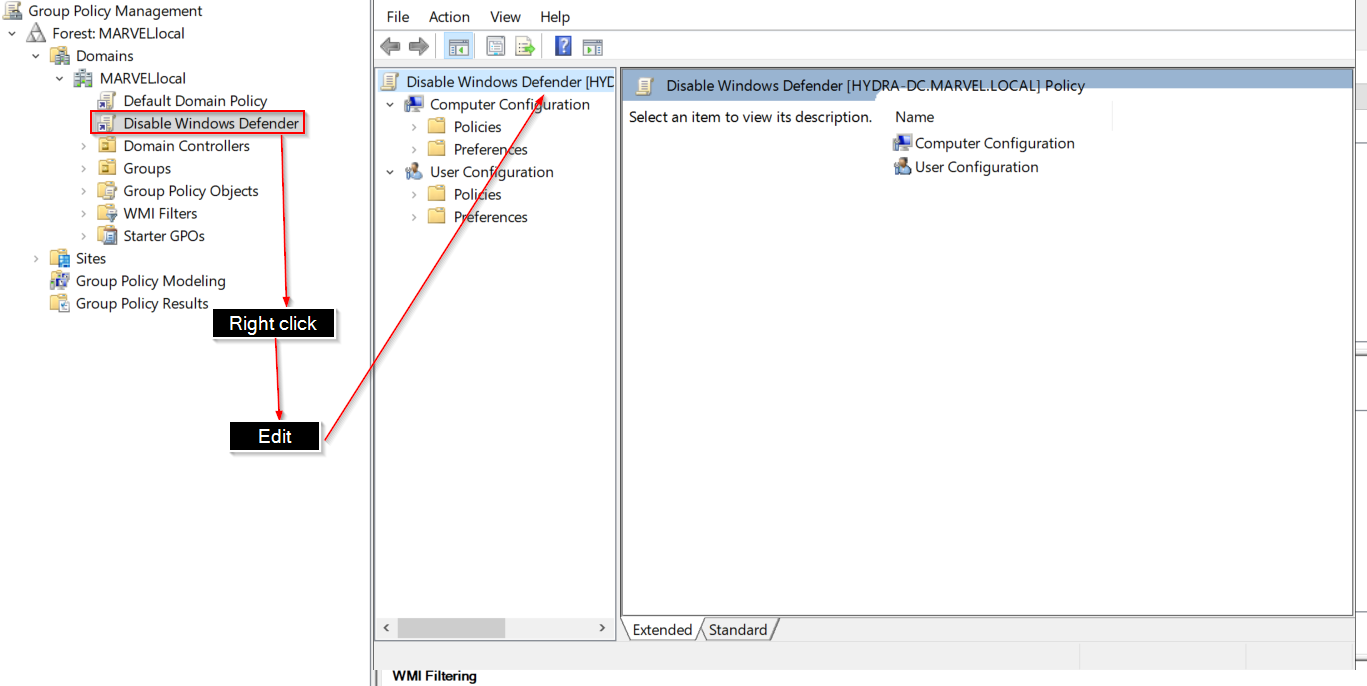Click the Back arrow toolbar icon
This screenshot has height=686, width=1367.
[390, 46]
